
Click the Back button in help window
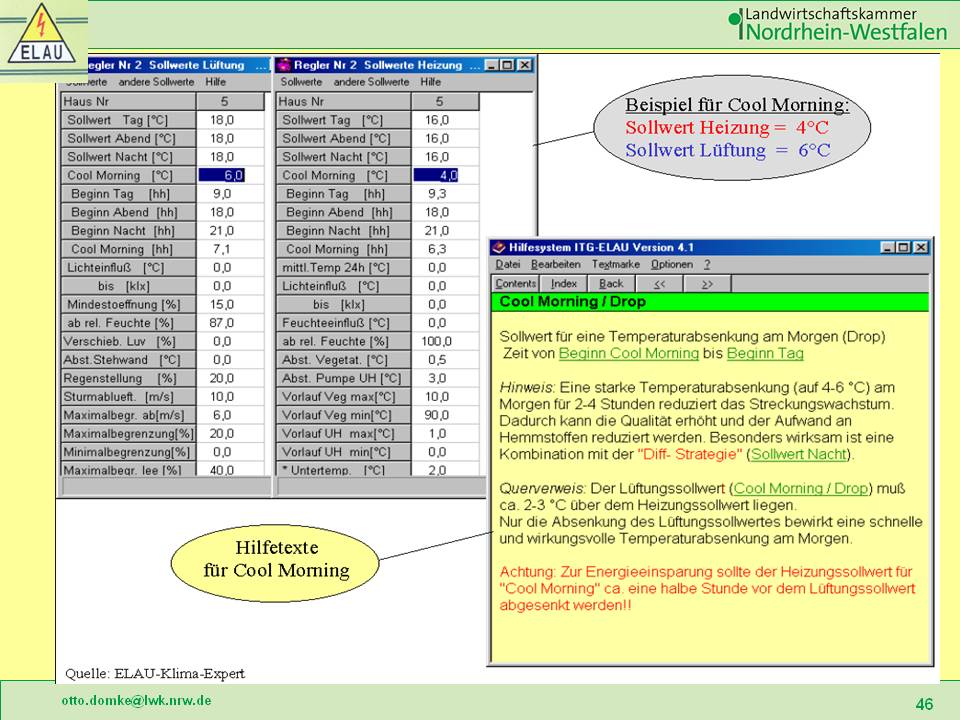coord(611,284)
